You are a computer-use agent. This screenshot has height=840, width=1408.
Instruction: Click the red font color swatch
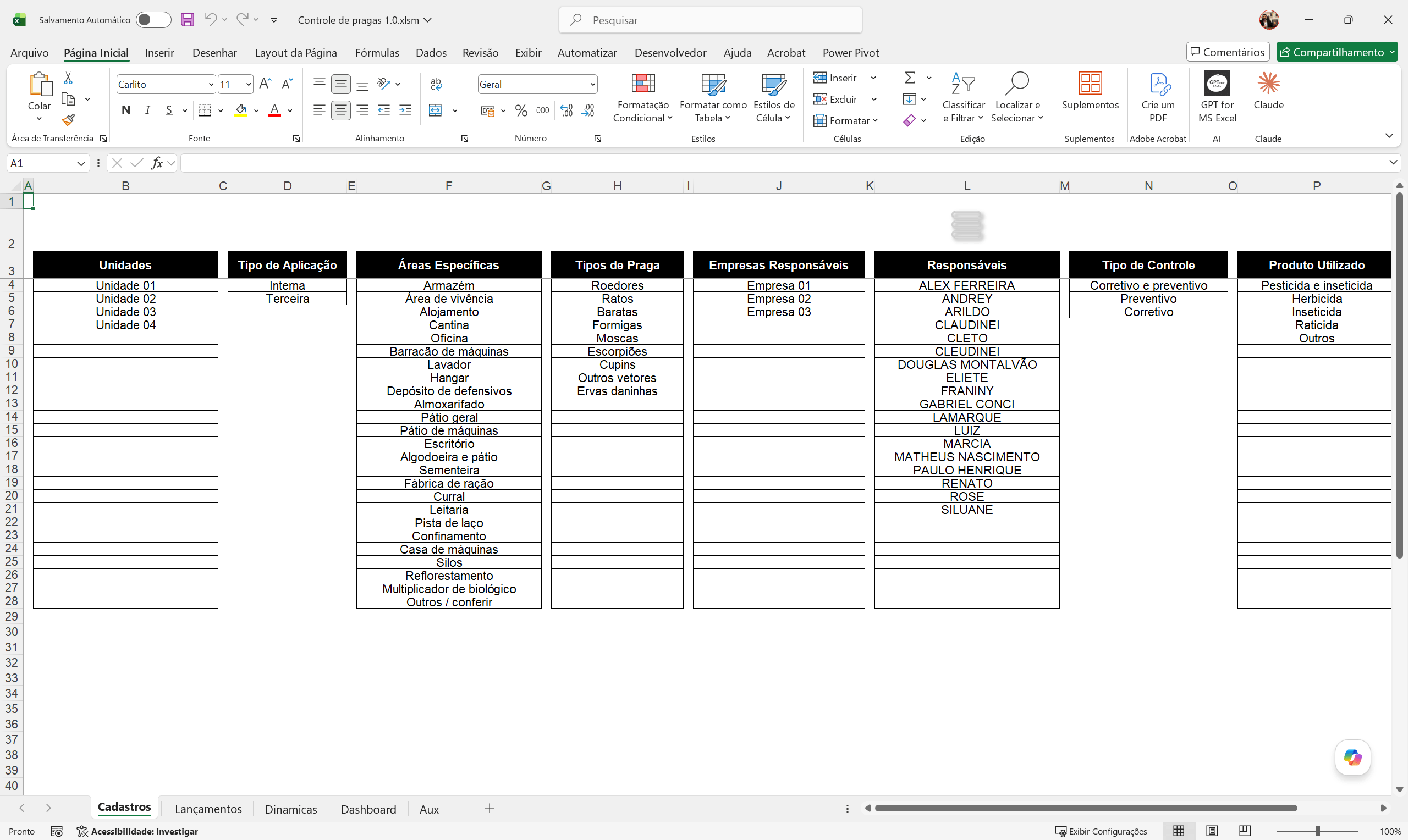[x=274, y=110]
